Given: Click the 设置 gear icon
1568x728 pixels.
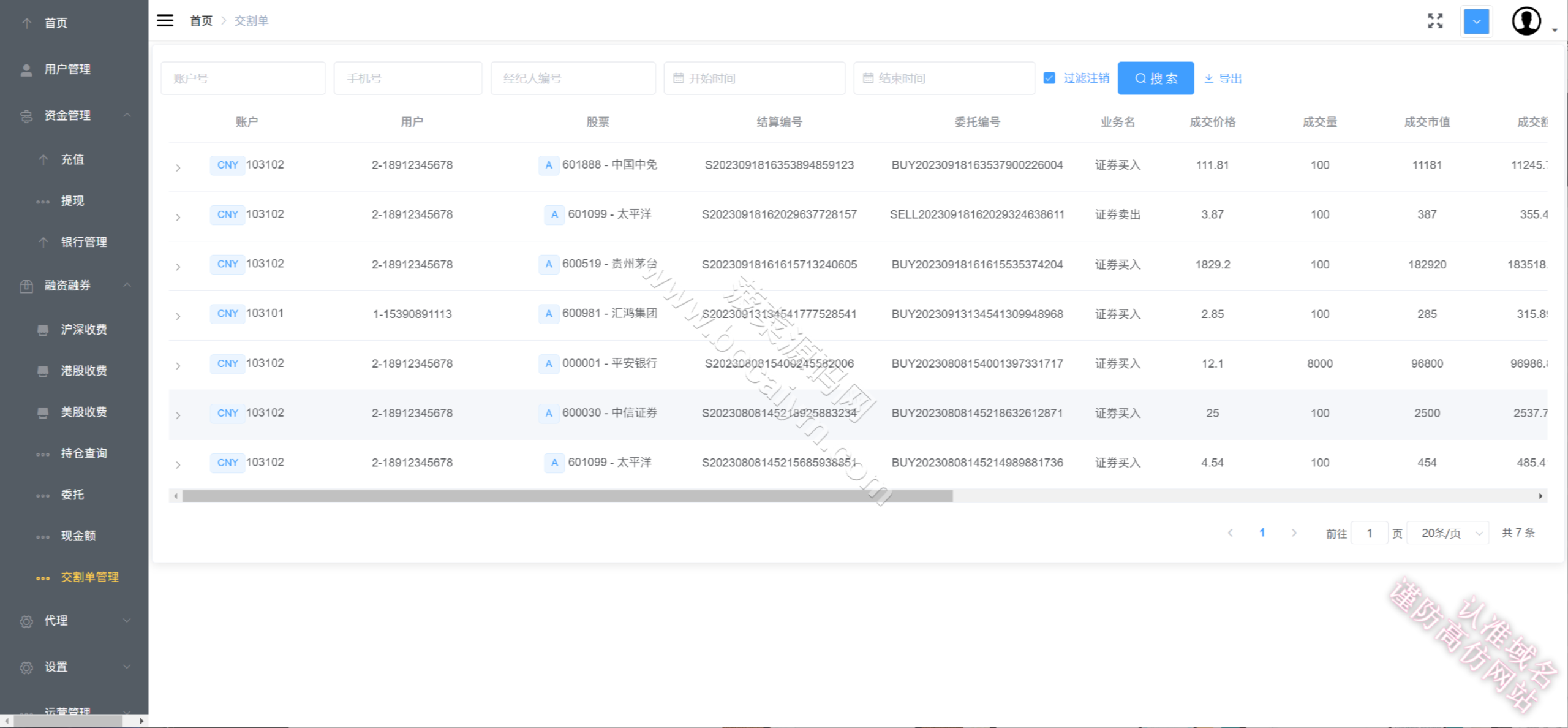Looking at the screenshot, I should (x=26, y=667).
